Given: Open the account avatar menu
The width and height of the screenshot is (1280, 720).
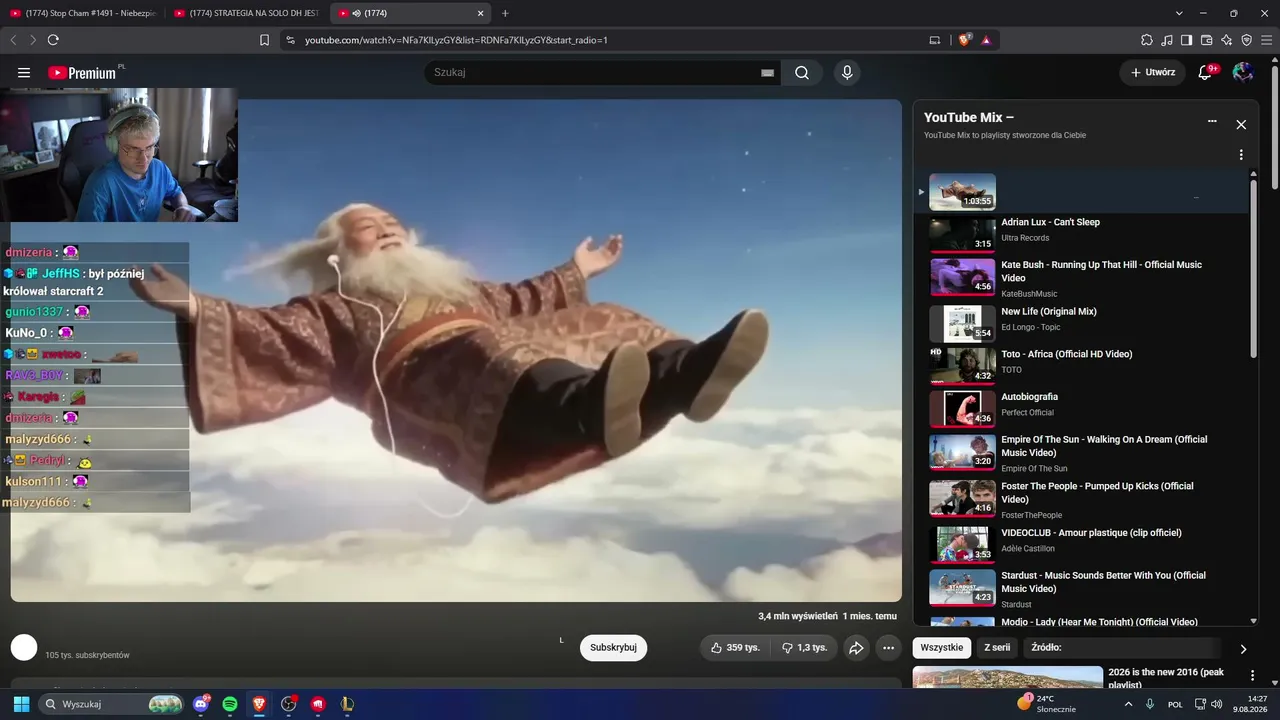Looking at the screenshot, I should [1243, 73].
